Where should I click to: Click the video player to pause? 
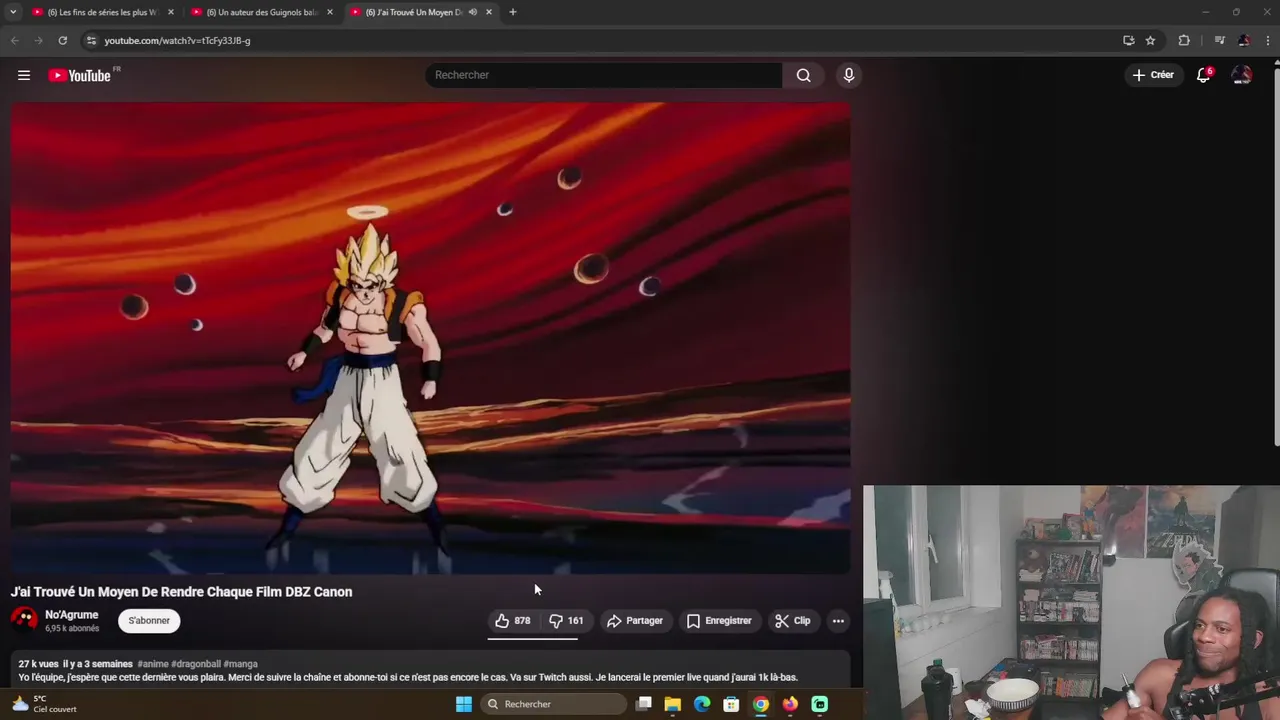coord(430,338)
